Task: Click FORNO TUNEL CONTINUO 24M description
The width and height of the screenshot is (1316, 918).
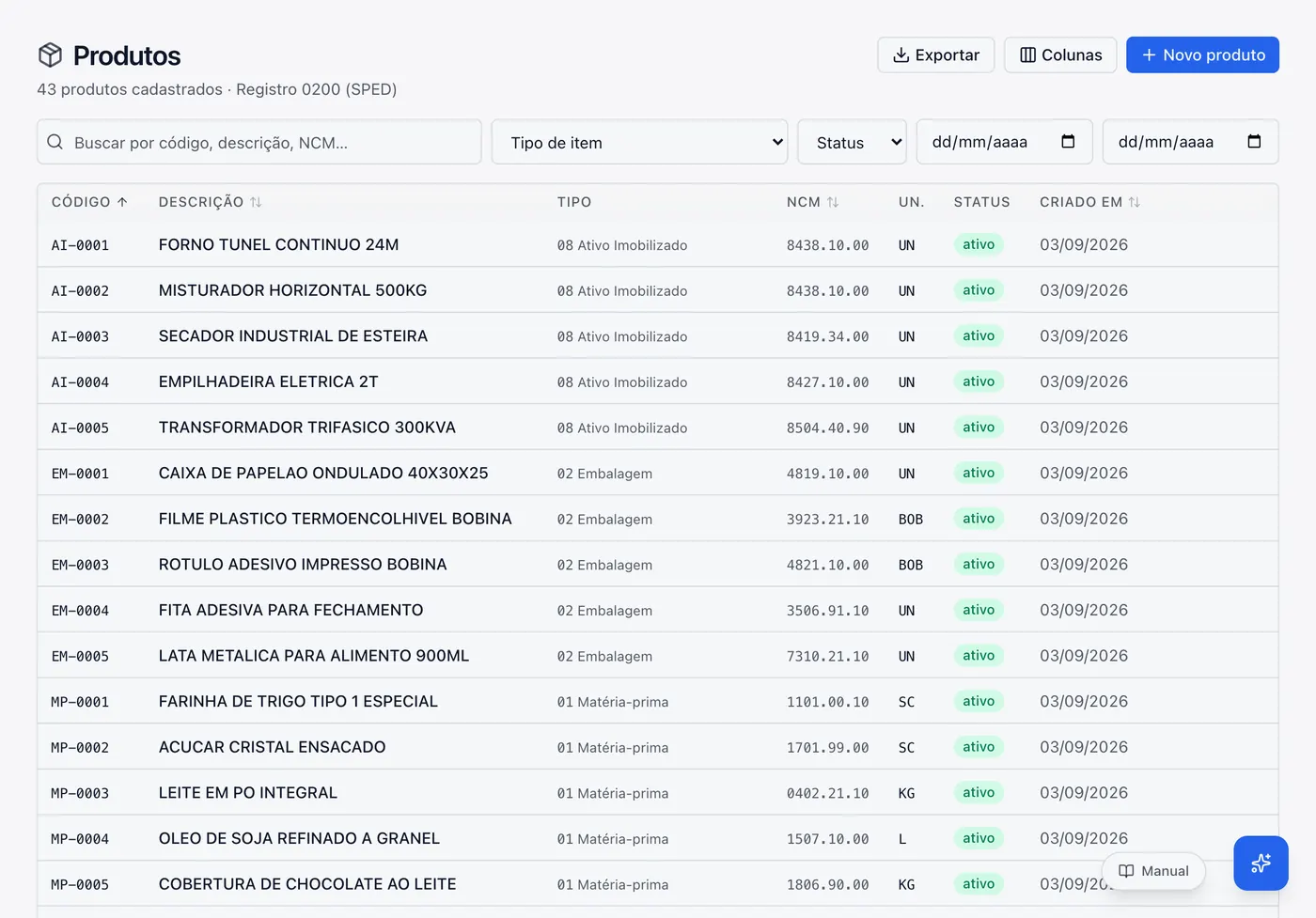Action: click(278, 244)
